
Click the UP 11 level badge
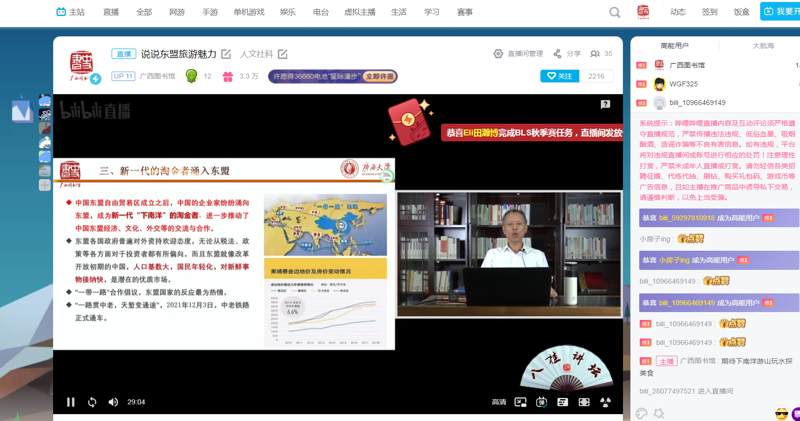pyautogui.click(x=123, y=76)
